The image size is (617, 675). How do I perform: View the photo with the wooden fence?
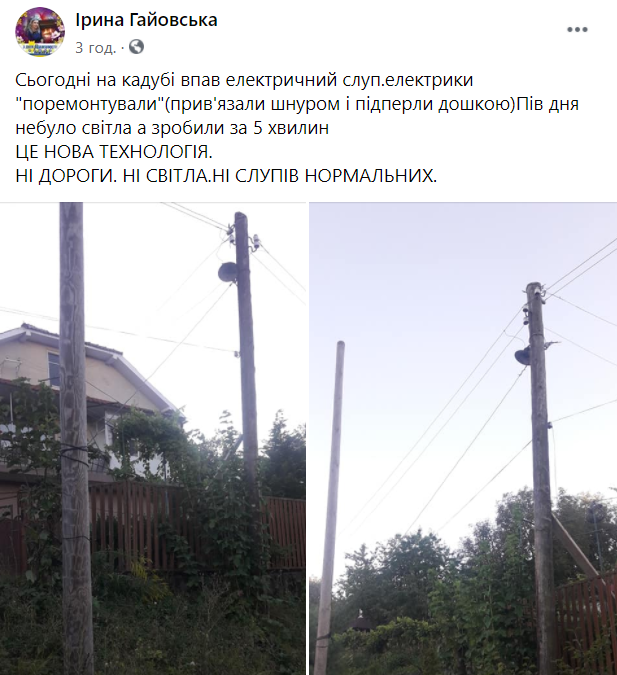click(x=153, y=438)
